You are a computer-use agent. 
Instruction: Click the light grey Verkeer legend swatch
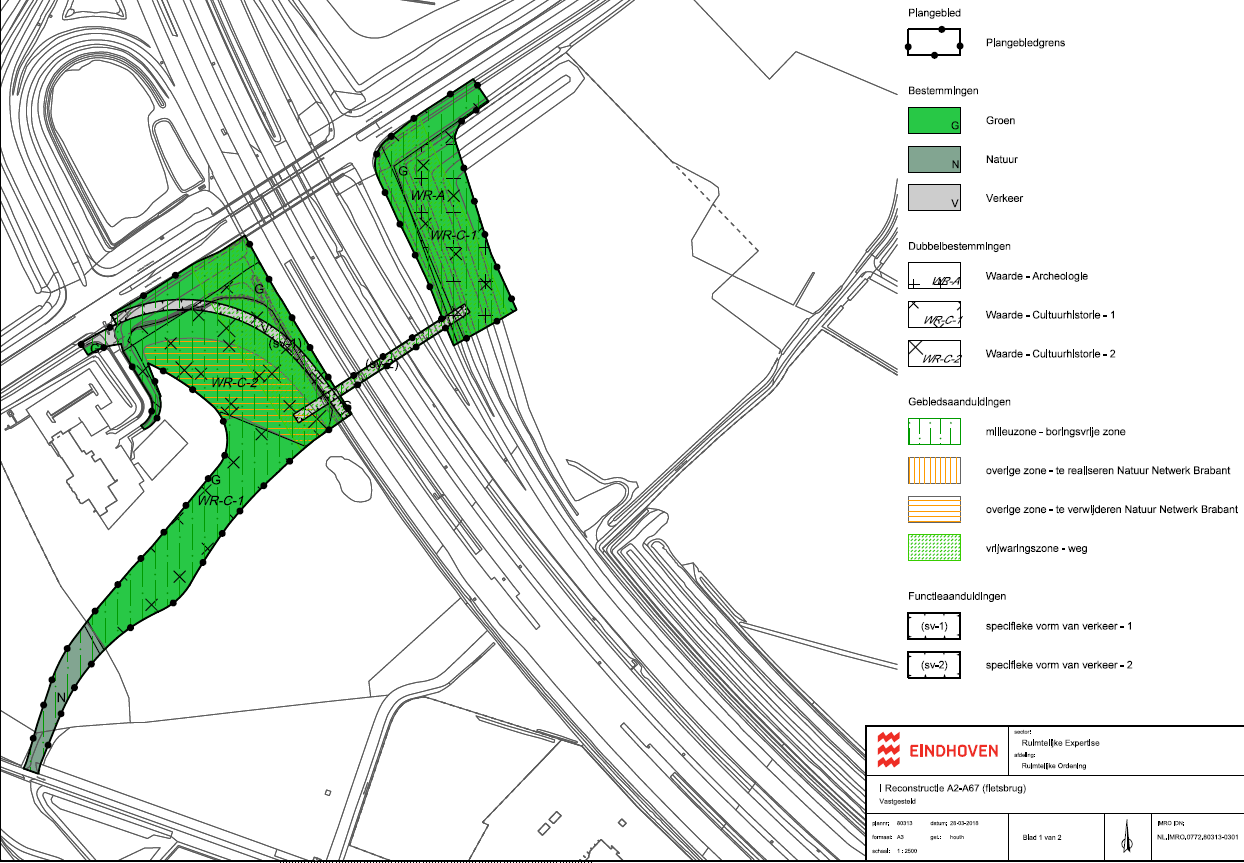tap(934, 198)
